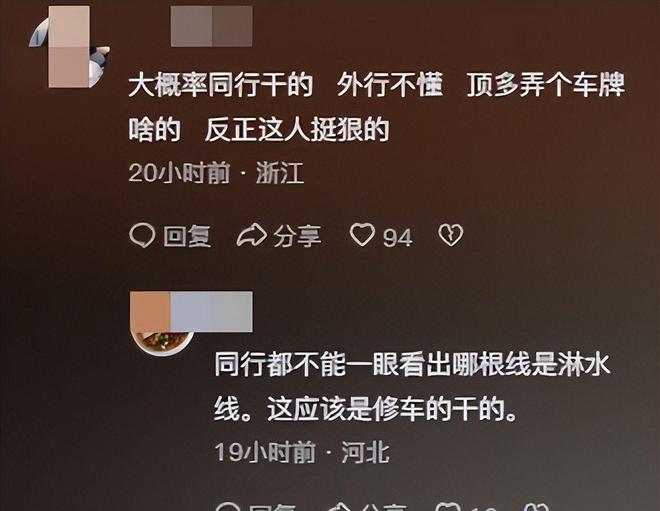Click the share arrow icon under the first comment

[251, 235]
